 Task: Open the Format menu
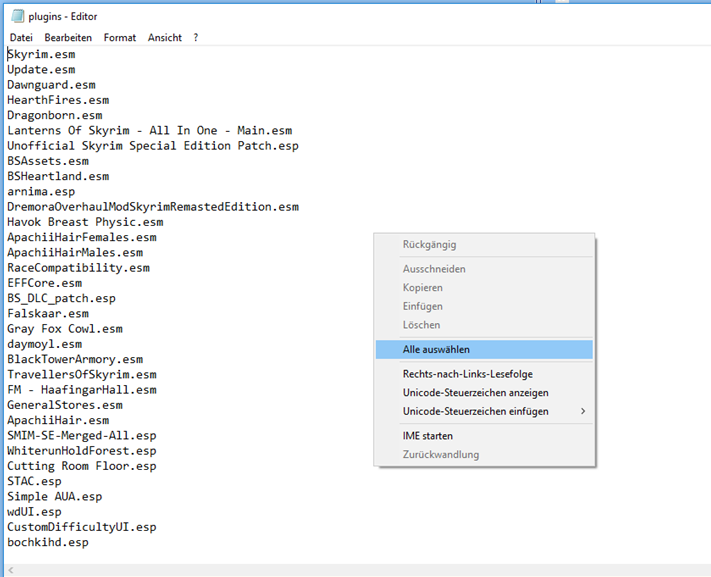point(120,37)
